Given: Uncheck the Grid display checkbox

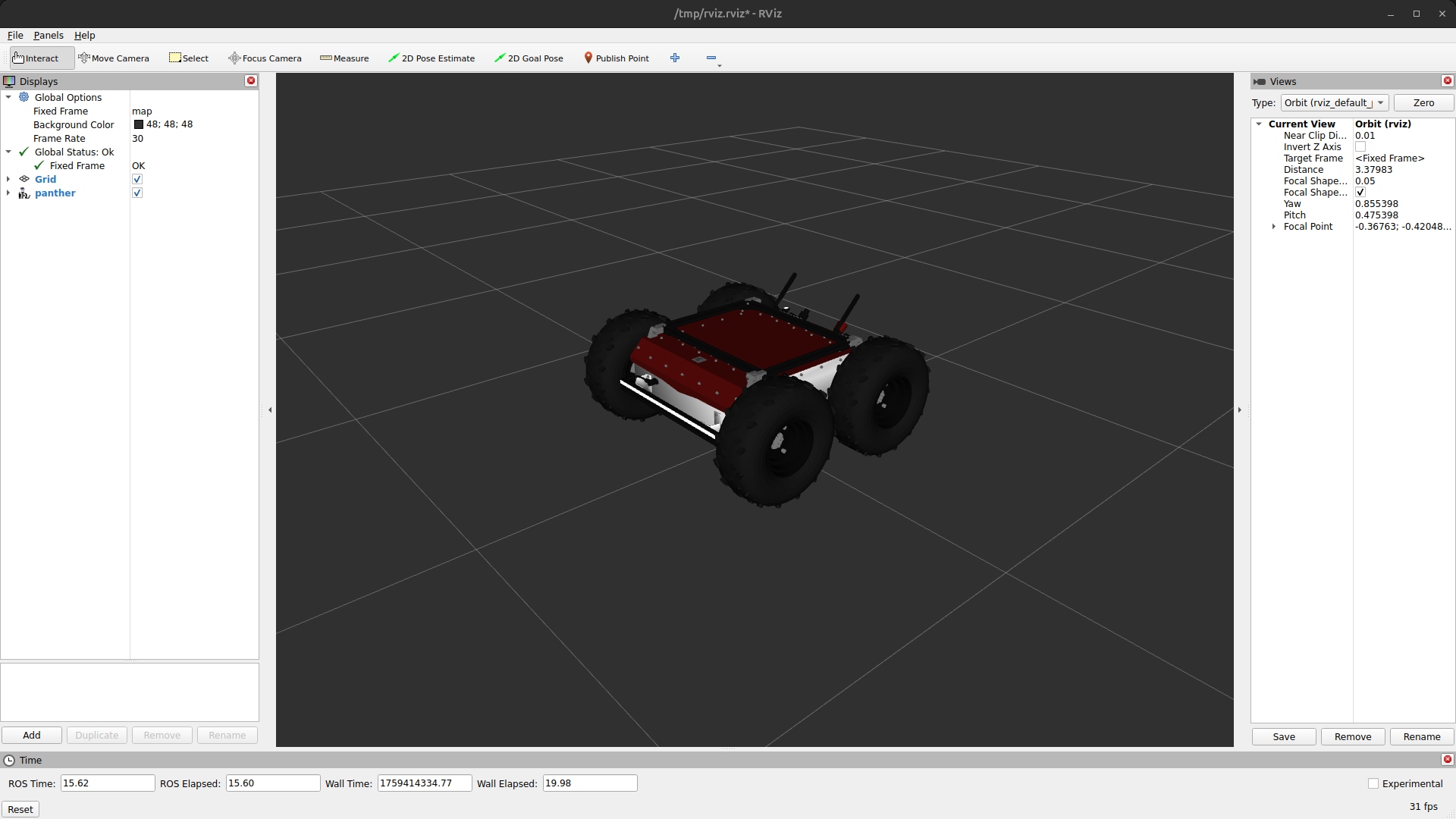Looking at the screenshot, I should tap(137, 180).
